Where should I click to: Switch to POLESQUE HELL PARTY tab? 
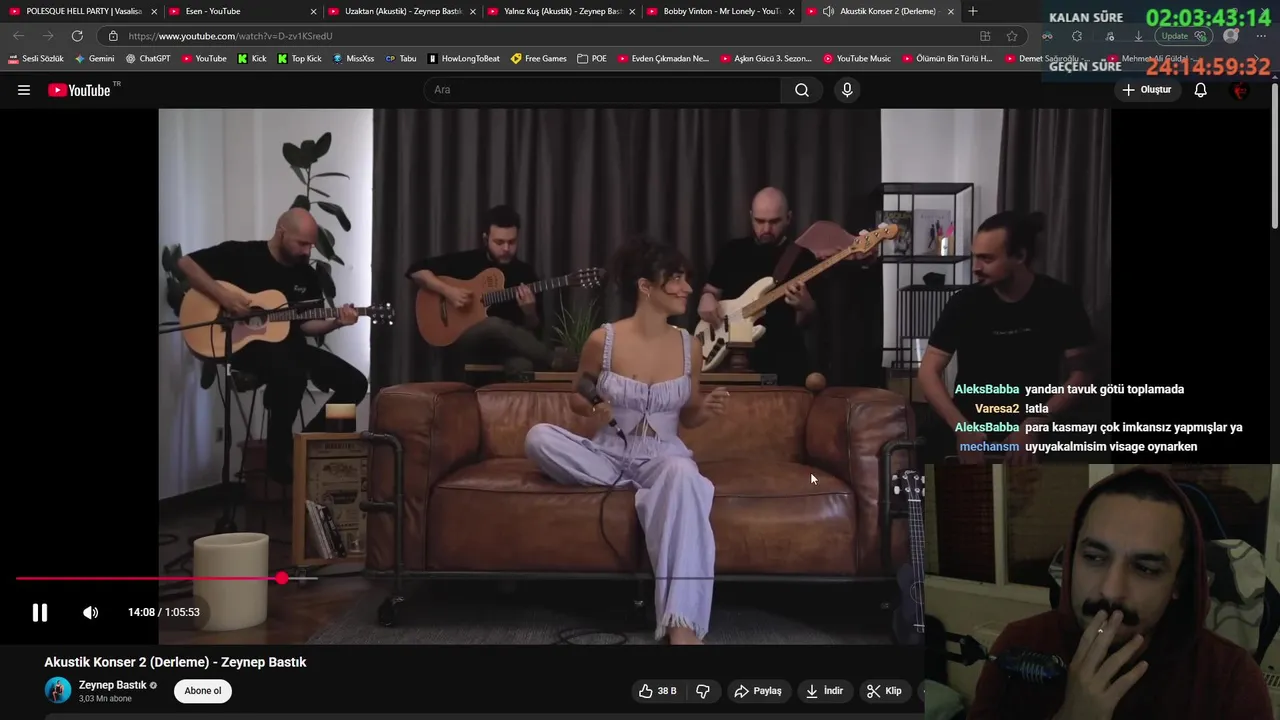[x=81, y=11]
